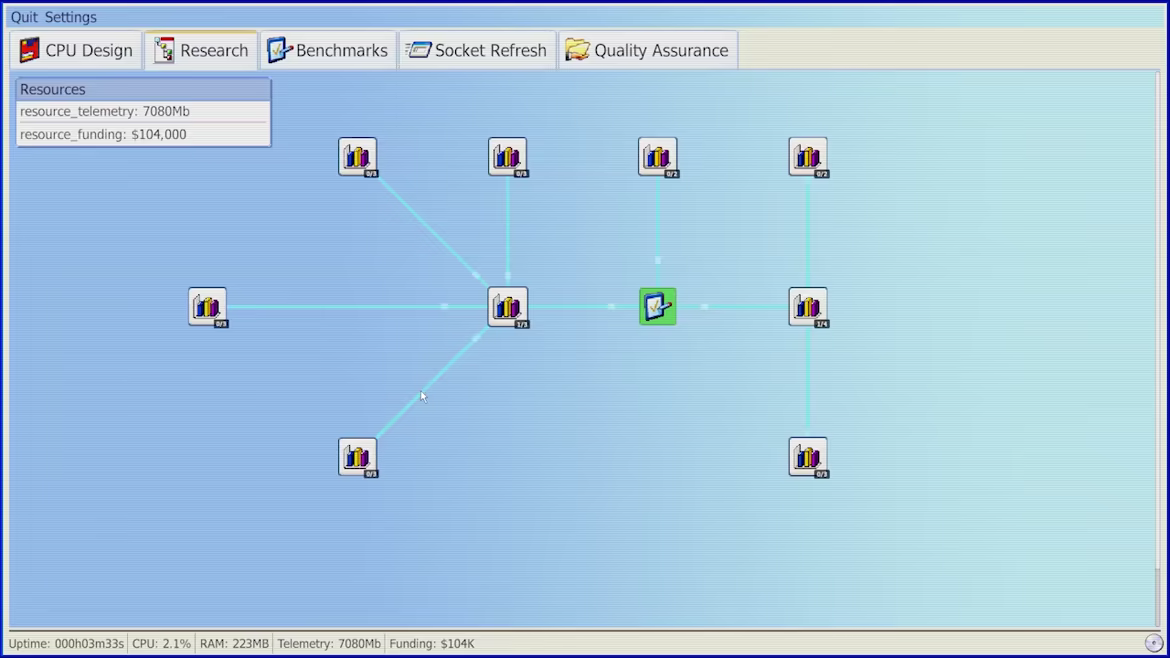Switch to the CPU Design tab
This screenshot has height=658, width=1170.
coord(76,51)
